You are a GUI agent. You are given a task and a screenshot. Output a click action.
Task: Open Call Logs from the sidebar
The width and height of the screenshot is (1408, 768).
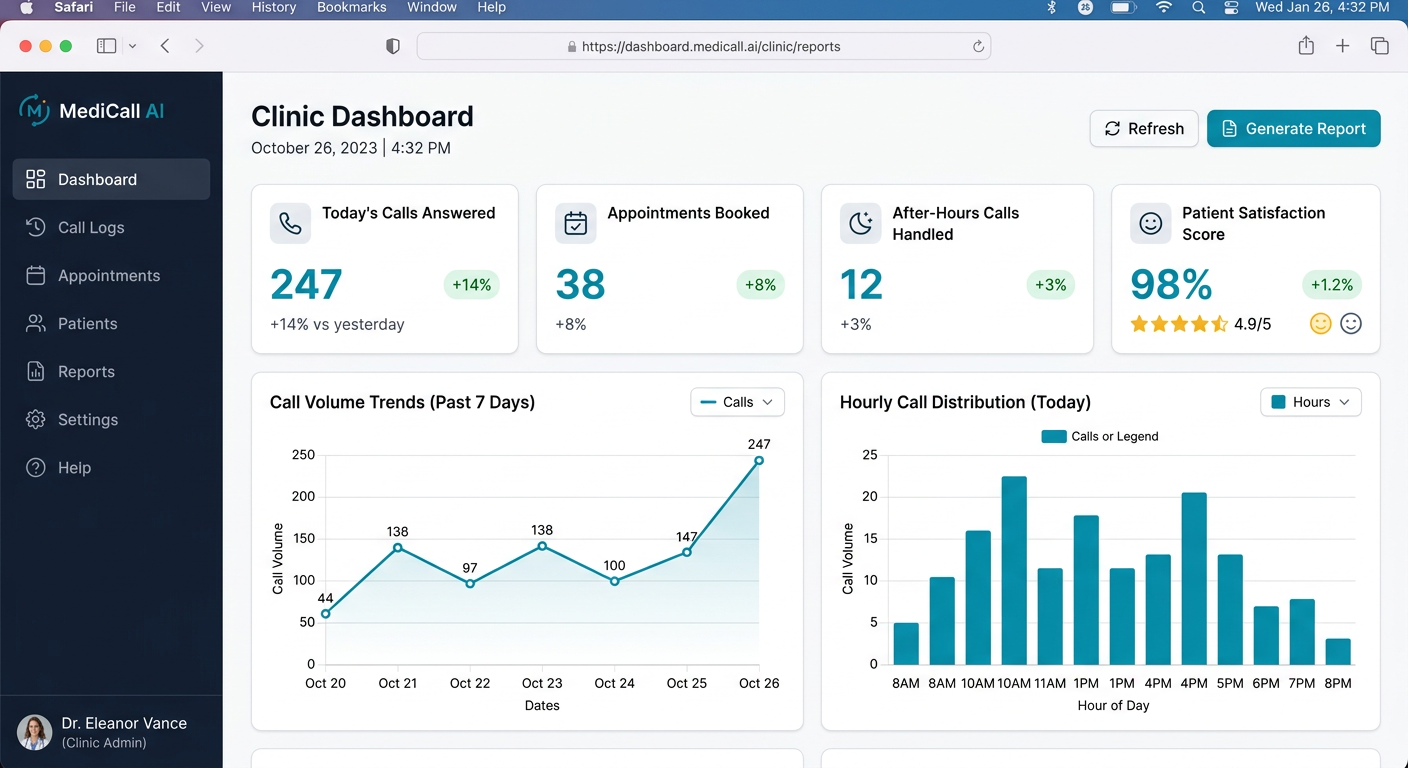pos(35,227)
